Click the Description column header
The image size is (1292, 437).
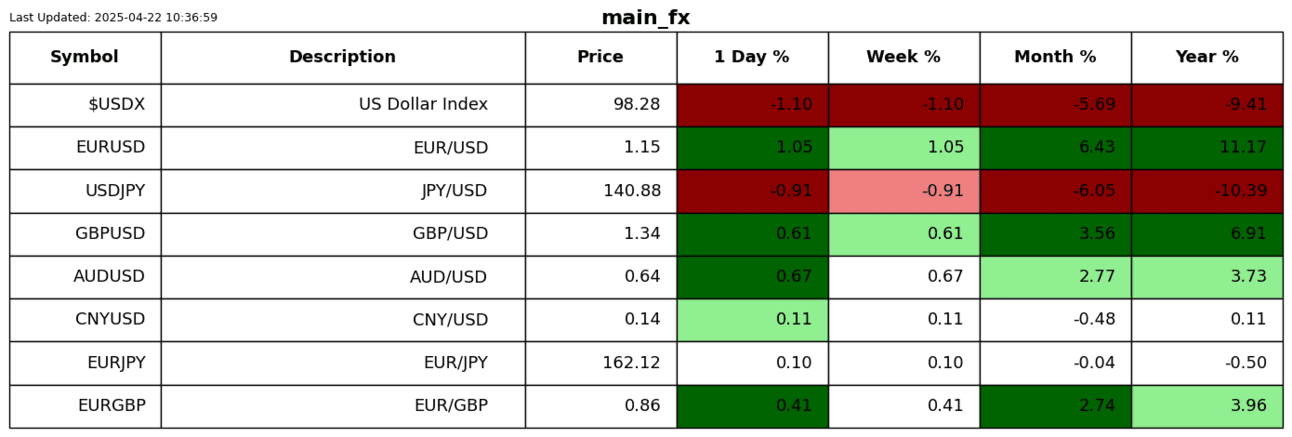342,57
